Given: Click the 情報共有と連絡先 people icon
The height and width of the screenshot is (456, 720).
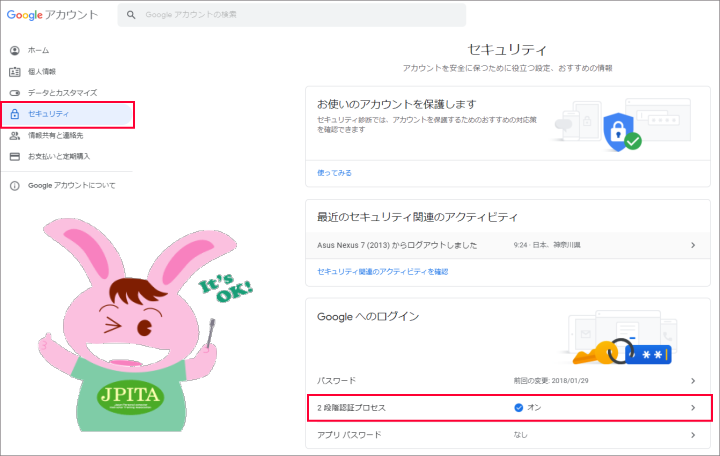Looking at the screenshot, I should [x=15, y=135].
